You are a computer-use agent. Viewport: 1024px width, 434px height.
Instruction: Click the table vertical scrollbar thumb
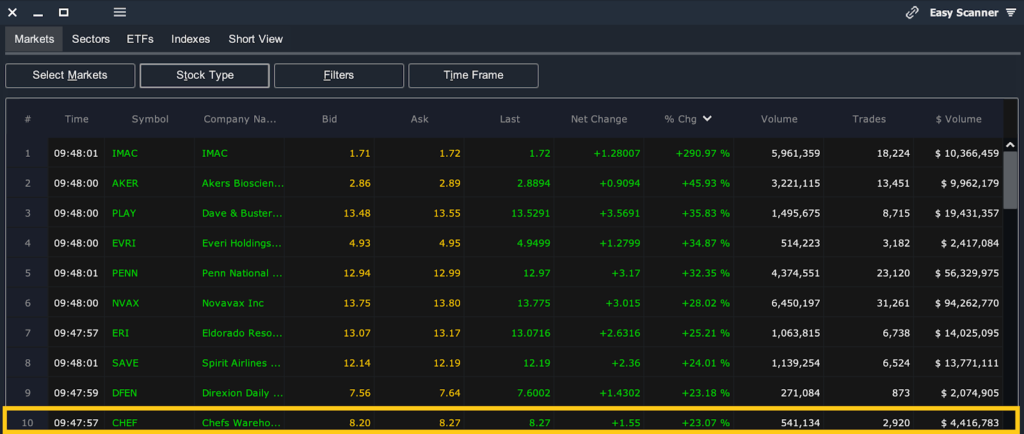(1010, 180)
